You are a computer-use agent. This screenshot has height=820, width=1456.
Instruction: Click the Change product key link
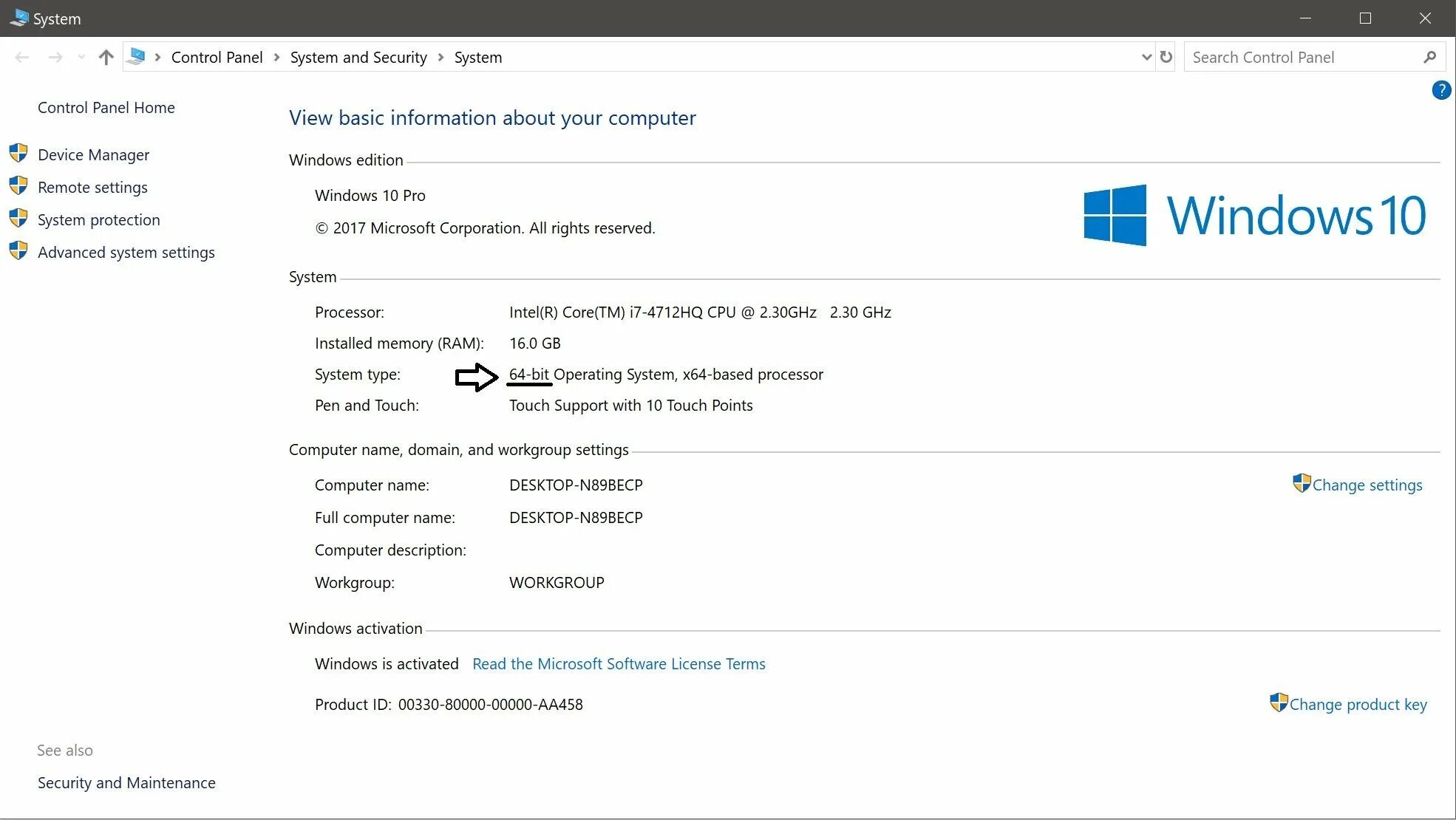pos(1358,704)
